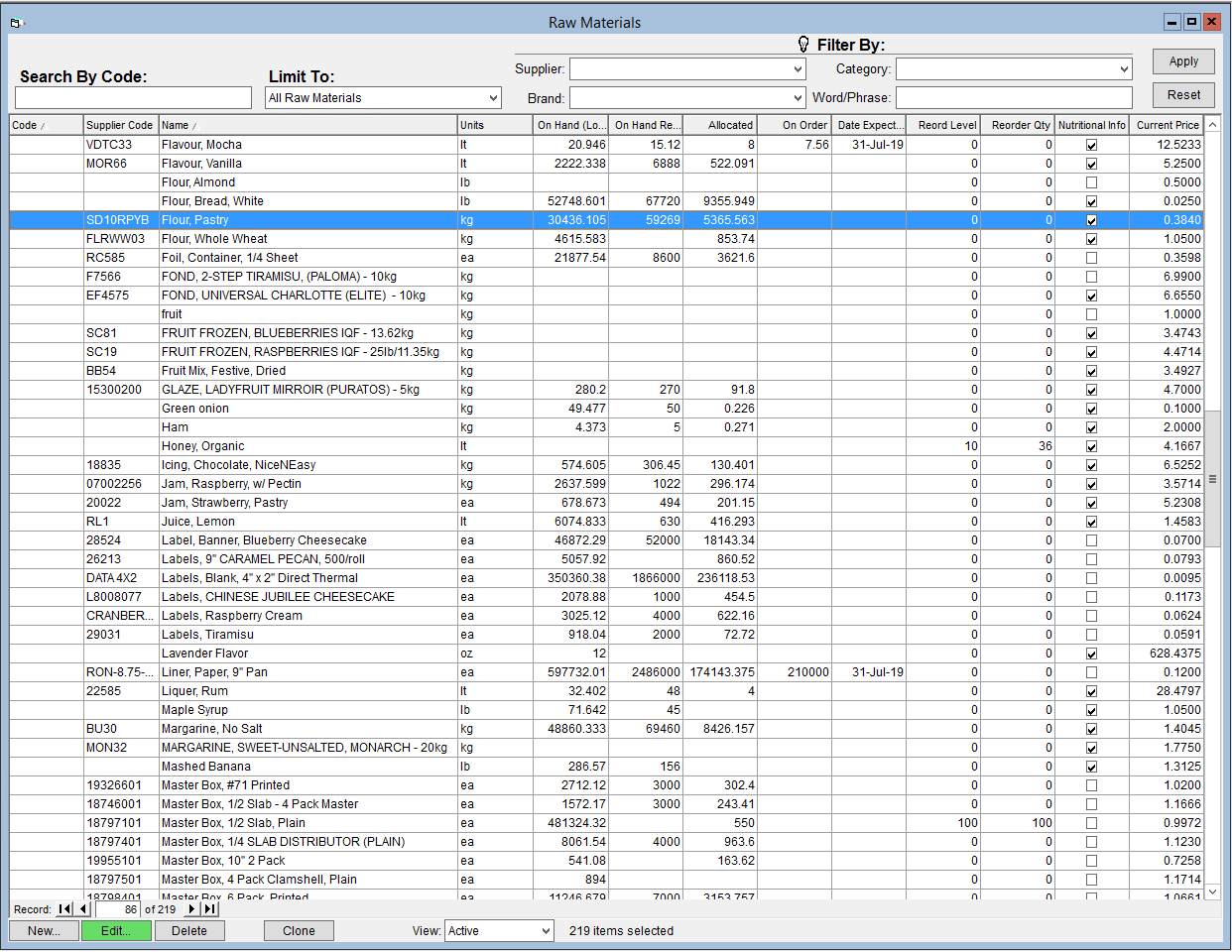Go to the first record
Screen dimensions: 1232x952
coord(65,909)
